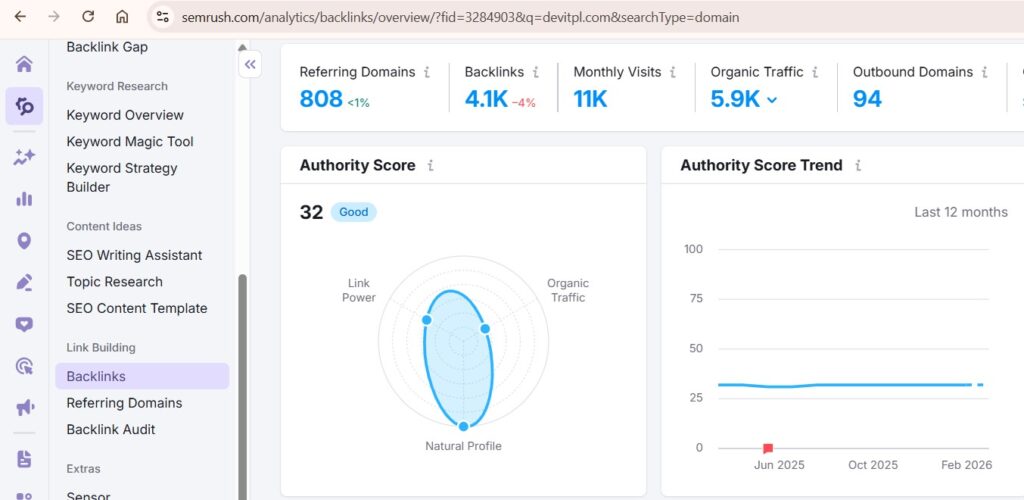The image size is (1024, 500).
Task: Click red flag marker on trend chart
Action: (768, 448)
